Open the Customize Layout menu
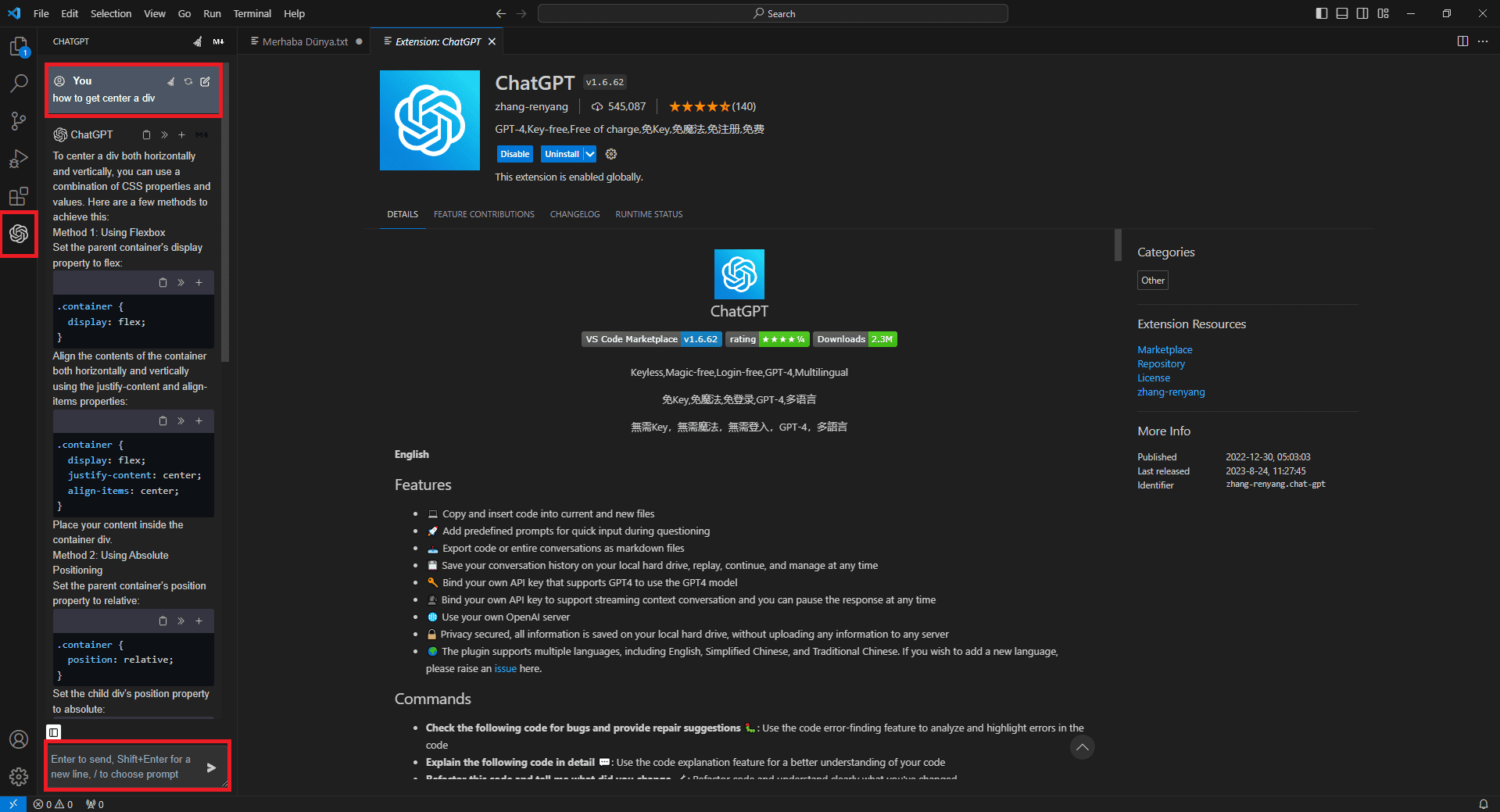The width and height of the screenshot is (1500, 812). coord(1384,13)
